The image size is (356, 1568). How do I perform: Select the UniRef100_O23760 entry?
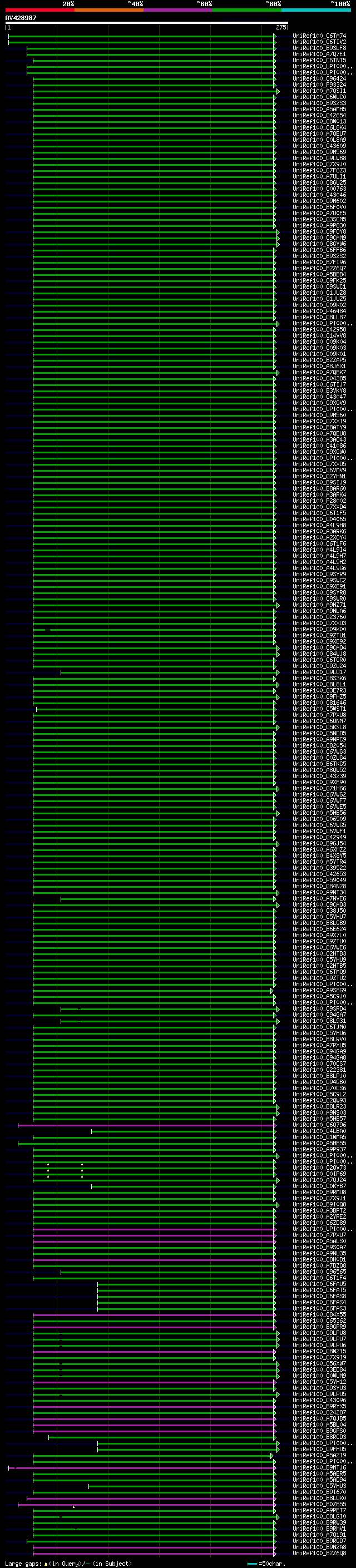click(319, 617)
